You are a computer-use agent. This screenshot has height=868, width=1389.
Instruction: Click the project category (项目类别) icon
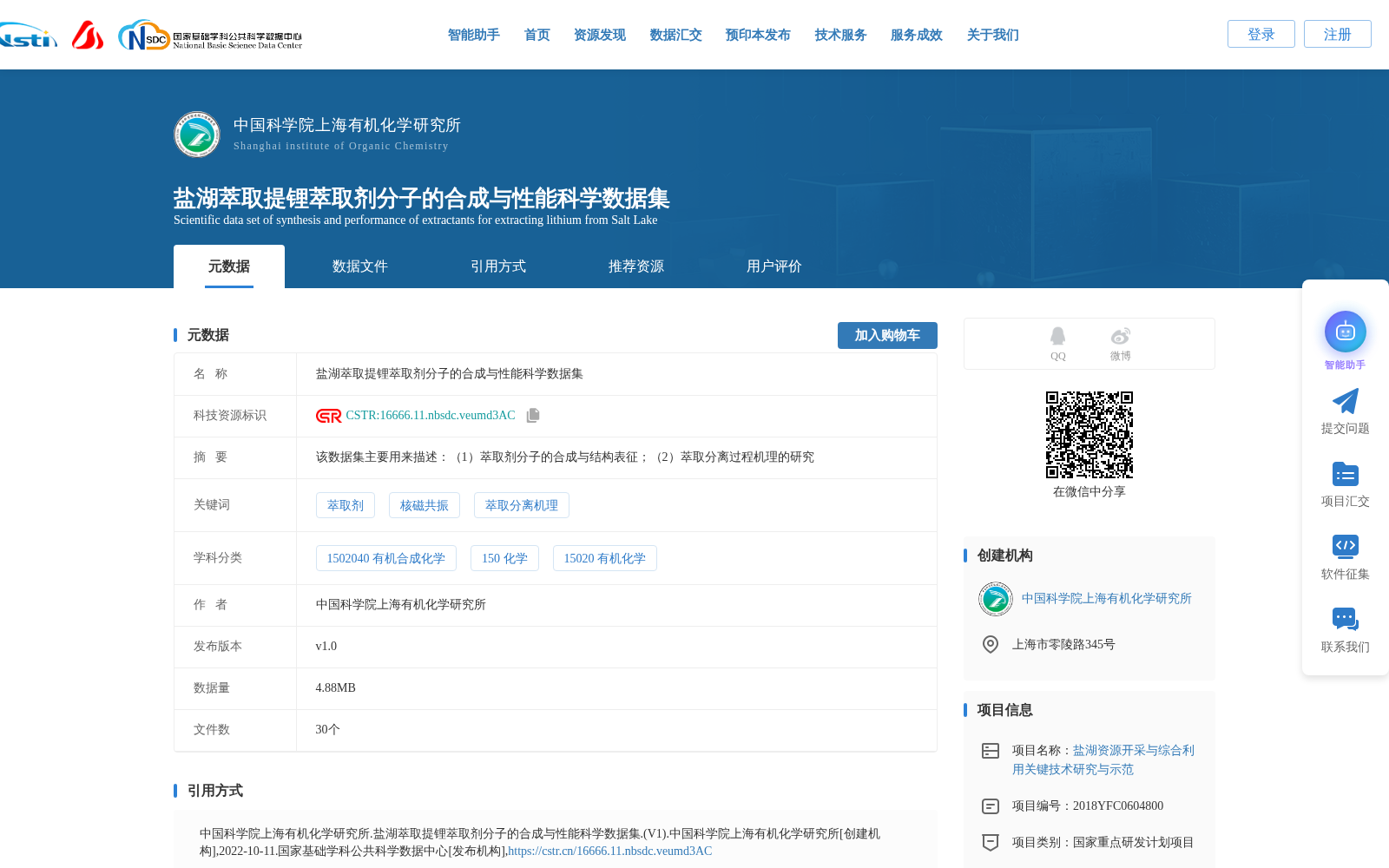point(990,843)
